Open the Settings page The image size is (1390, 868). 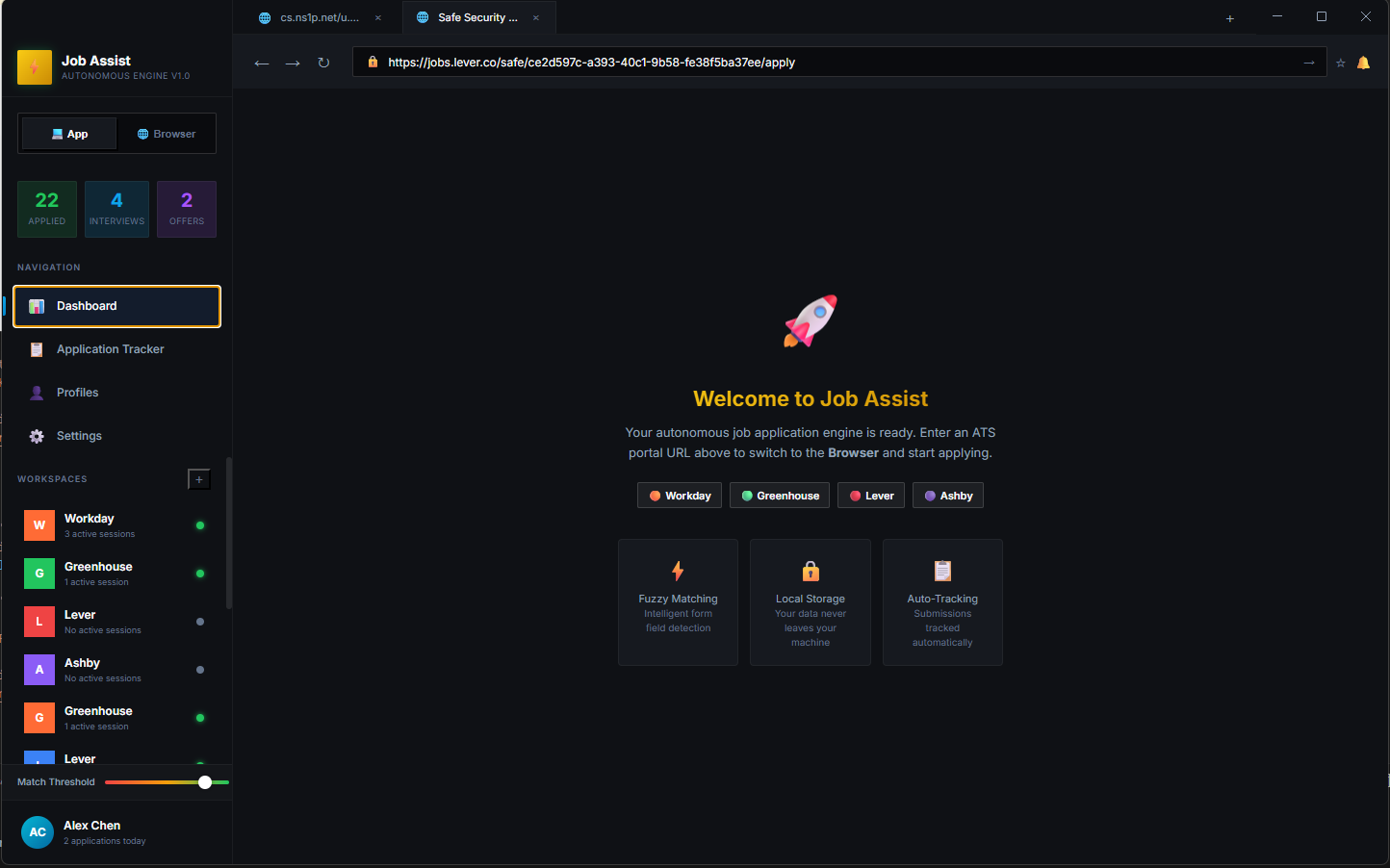(116, 436)
